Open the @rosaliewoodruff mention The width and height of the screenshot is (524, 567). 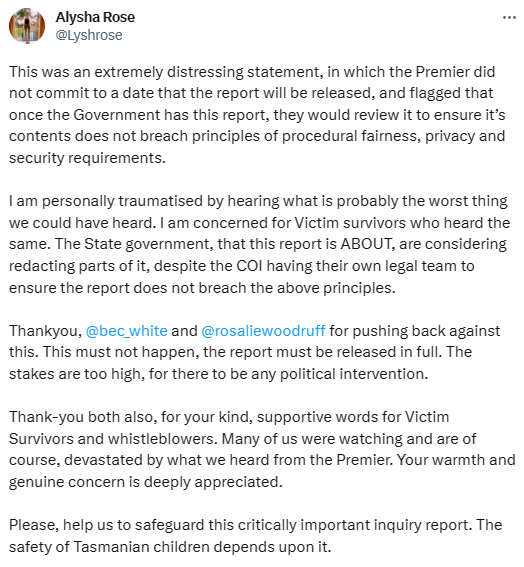click(263, 331)
